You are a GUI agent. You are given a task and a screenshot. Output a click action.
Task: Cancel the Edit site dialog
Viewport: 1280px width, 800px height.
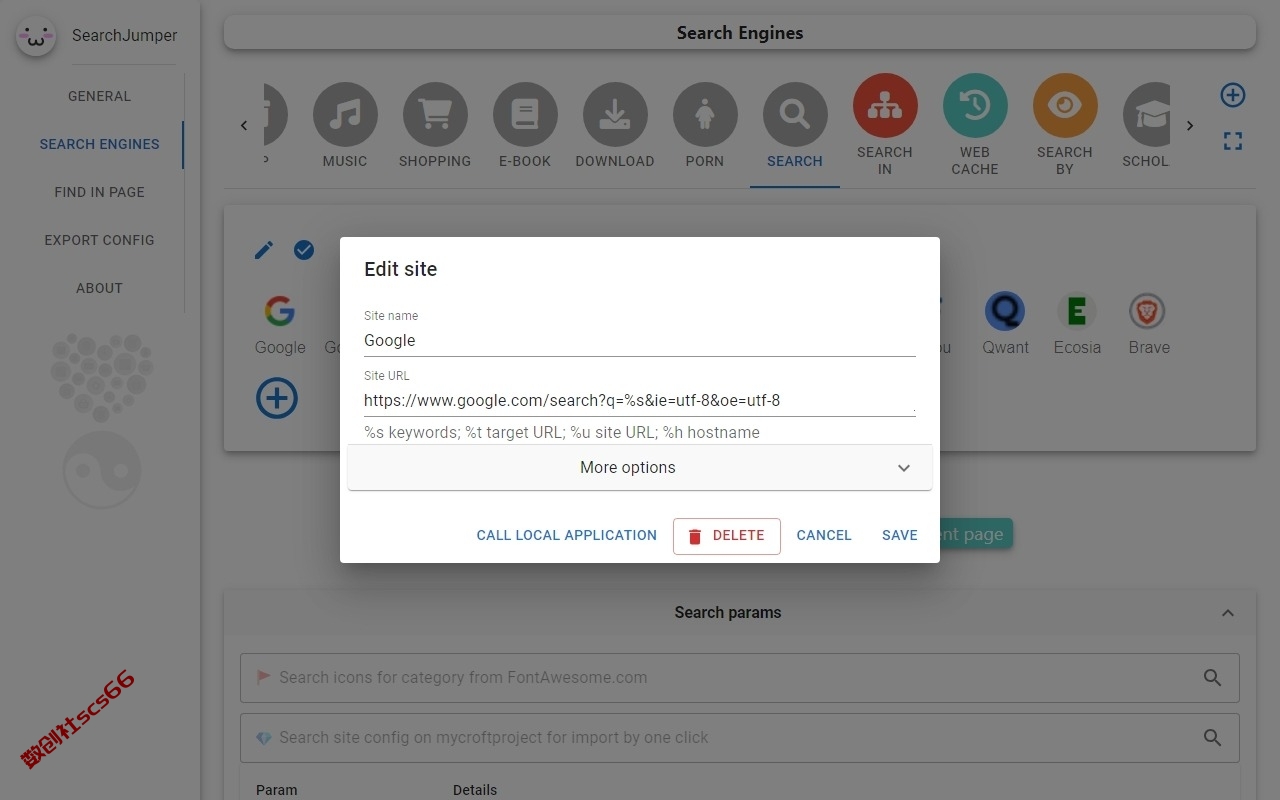[824, 536]
